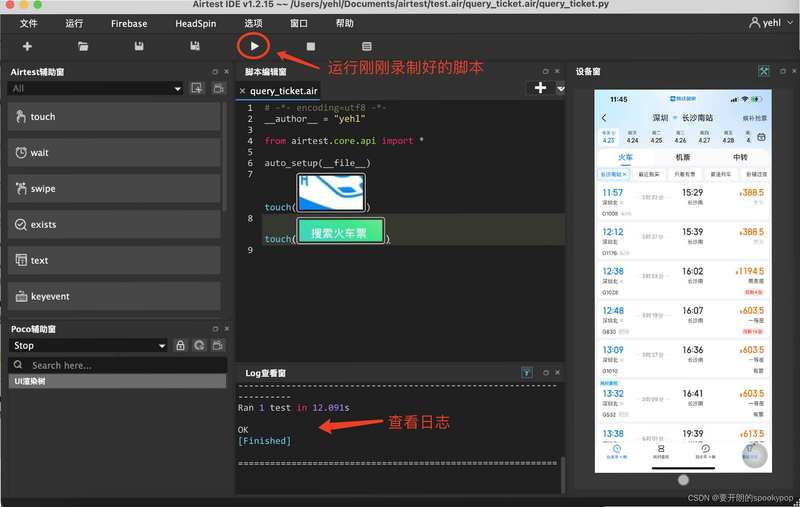Stop the running script
The height and width of the screenshot is (507, 800).
coord(311,46)
